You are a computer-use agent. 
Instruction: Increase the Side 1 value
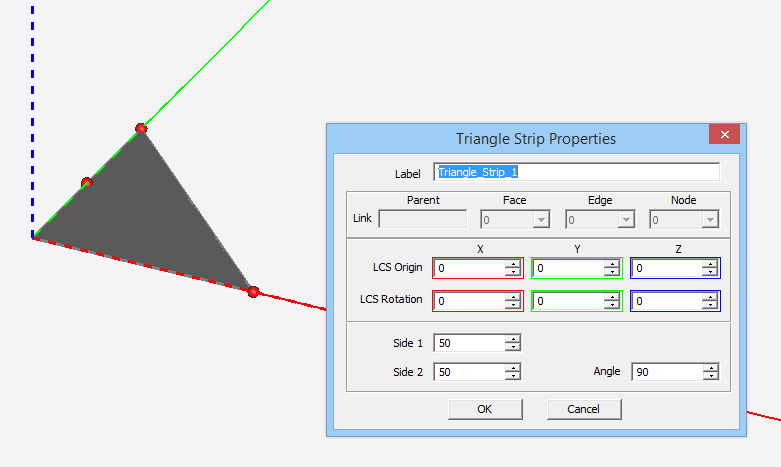513,339
